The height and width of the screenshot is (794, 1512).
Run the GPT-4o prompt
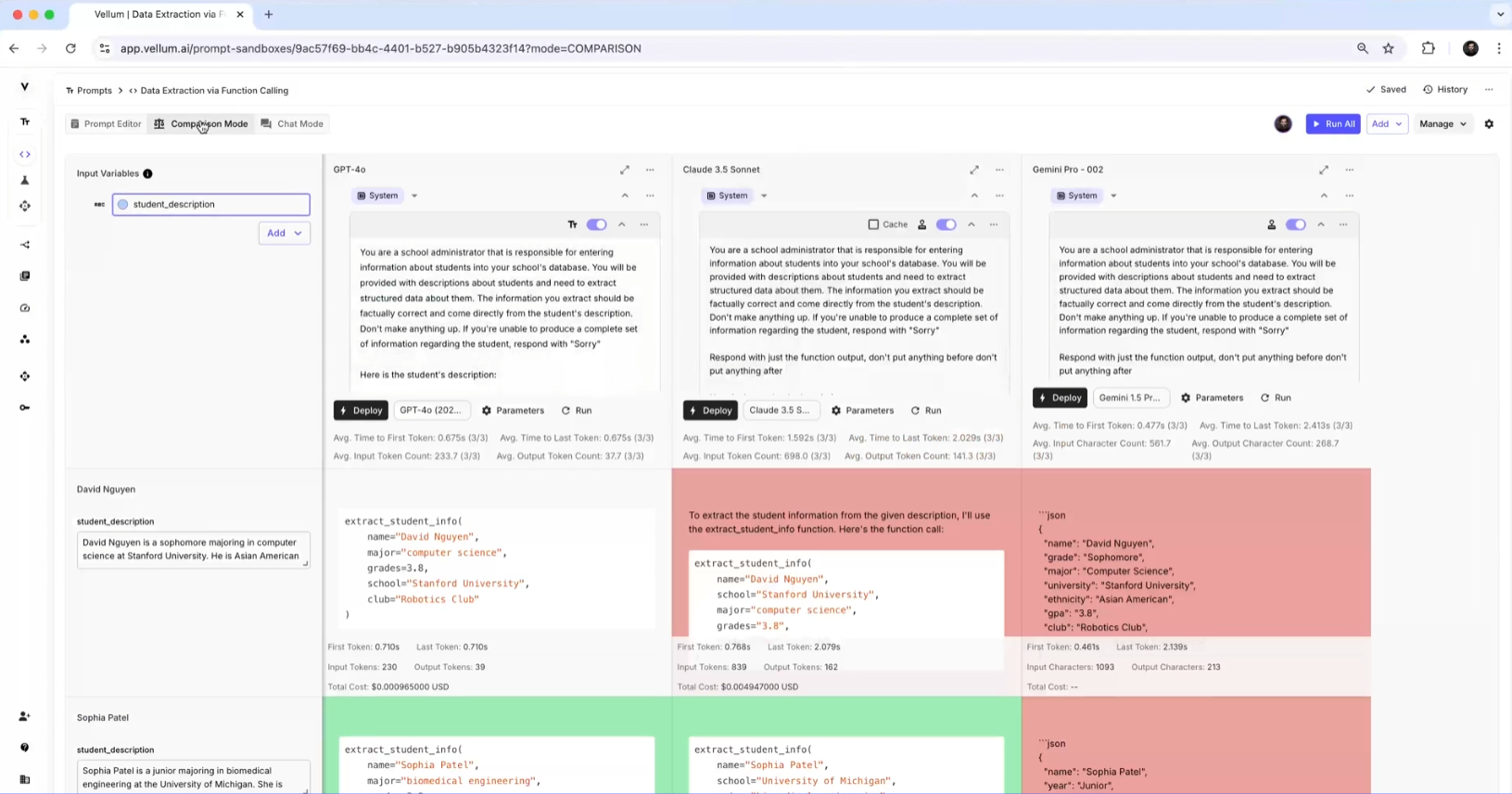coord(576,410)
